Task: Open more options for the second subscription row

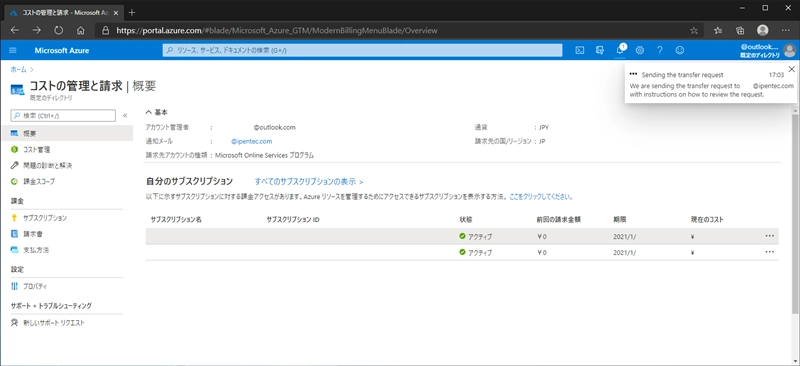Action: click(x=769, y=252)
